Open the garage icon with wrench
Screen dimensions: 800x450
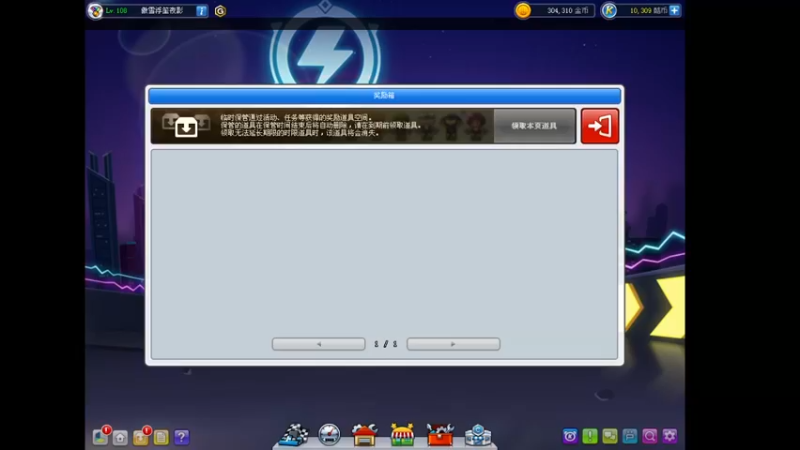tap(364, 435)
